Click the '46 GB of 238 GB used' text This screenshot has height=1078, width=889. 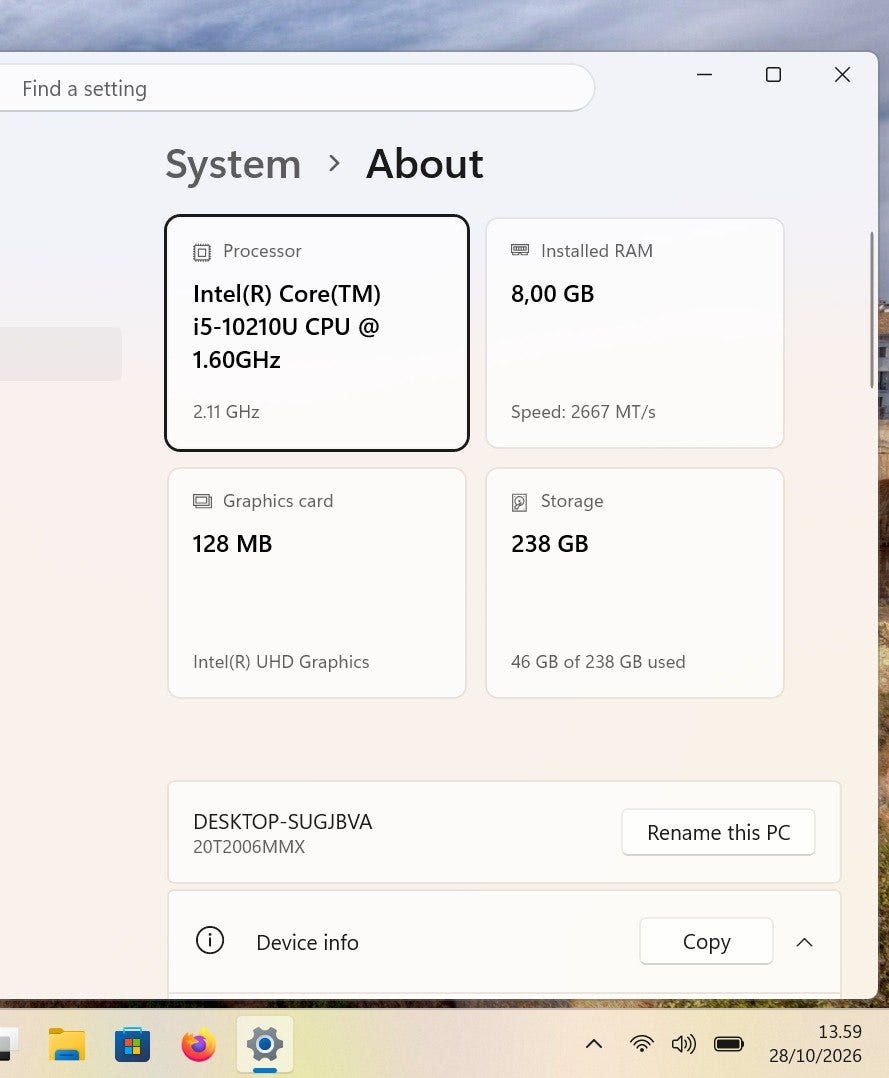(x=598, y=661)
